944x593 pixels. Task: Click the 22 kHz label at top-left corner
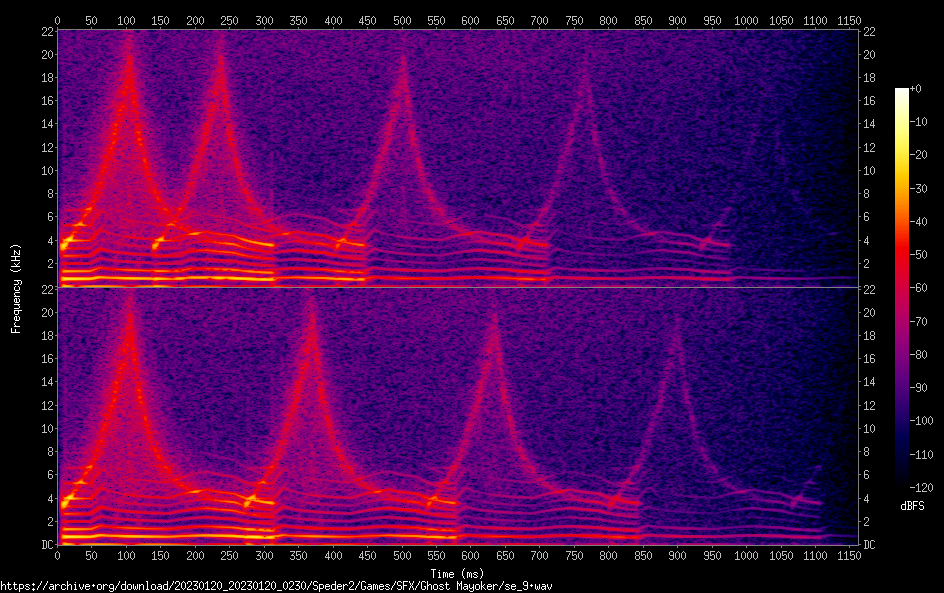click(45, 31)
